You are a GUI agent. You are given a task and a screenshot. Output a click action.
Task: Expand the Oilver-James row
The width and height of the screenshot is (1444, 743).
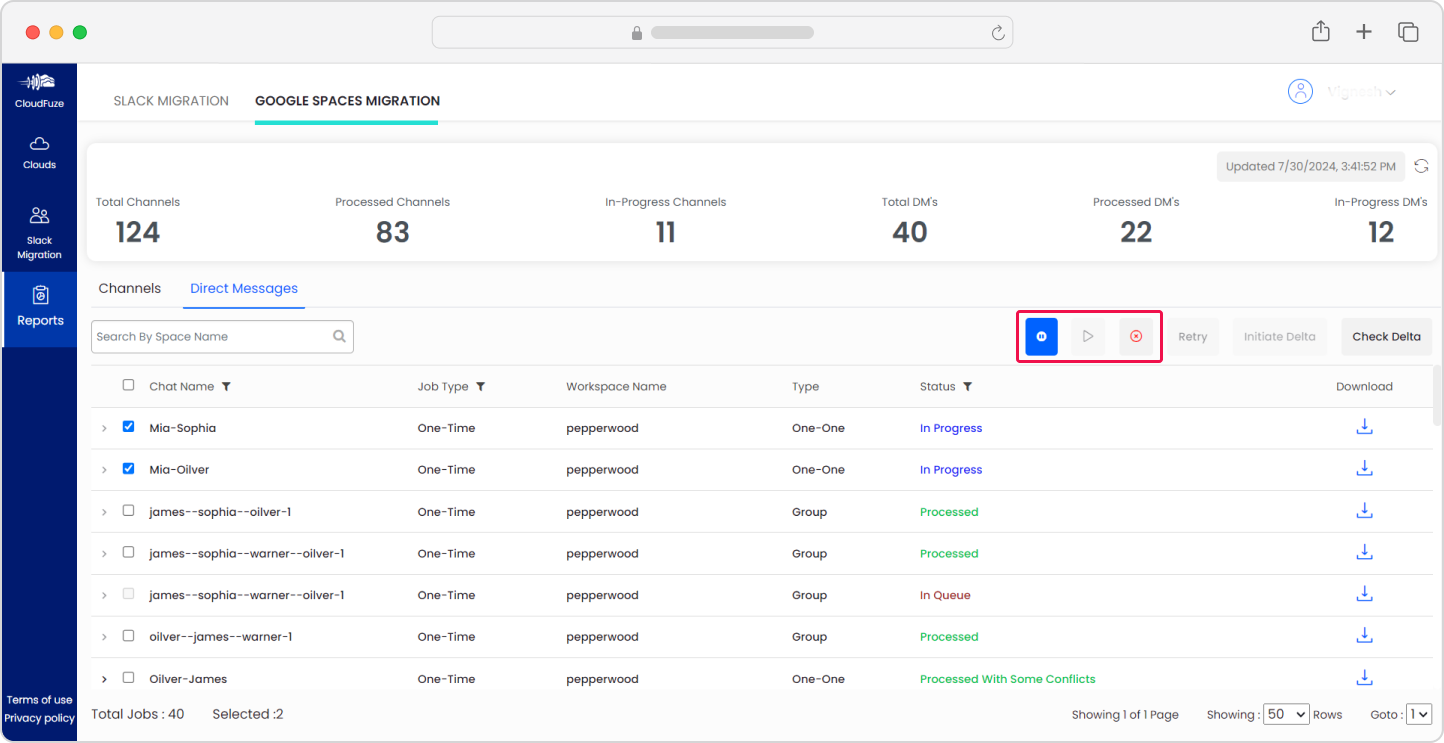click(x=104, y=679)
